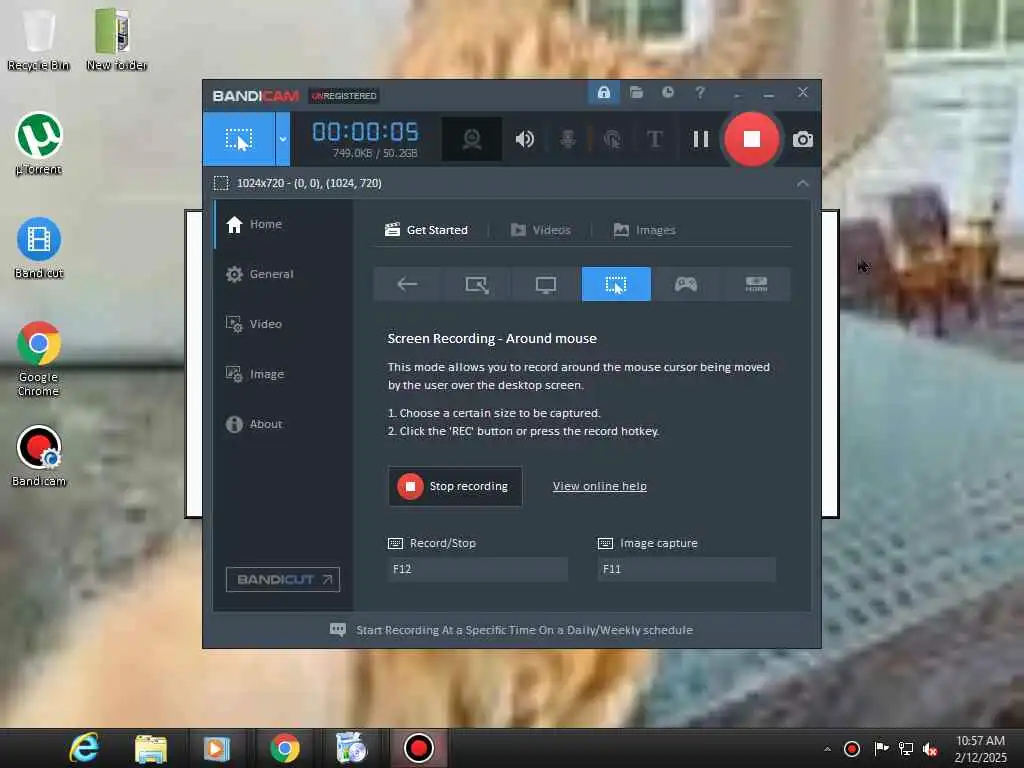Viewport: 1024px width, 768px height.
Task: Toggle the mouse click effect icon
Action: click(612, 139)
